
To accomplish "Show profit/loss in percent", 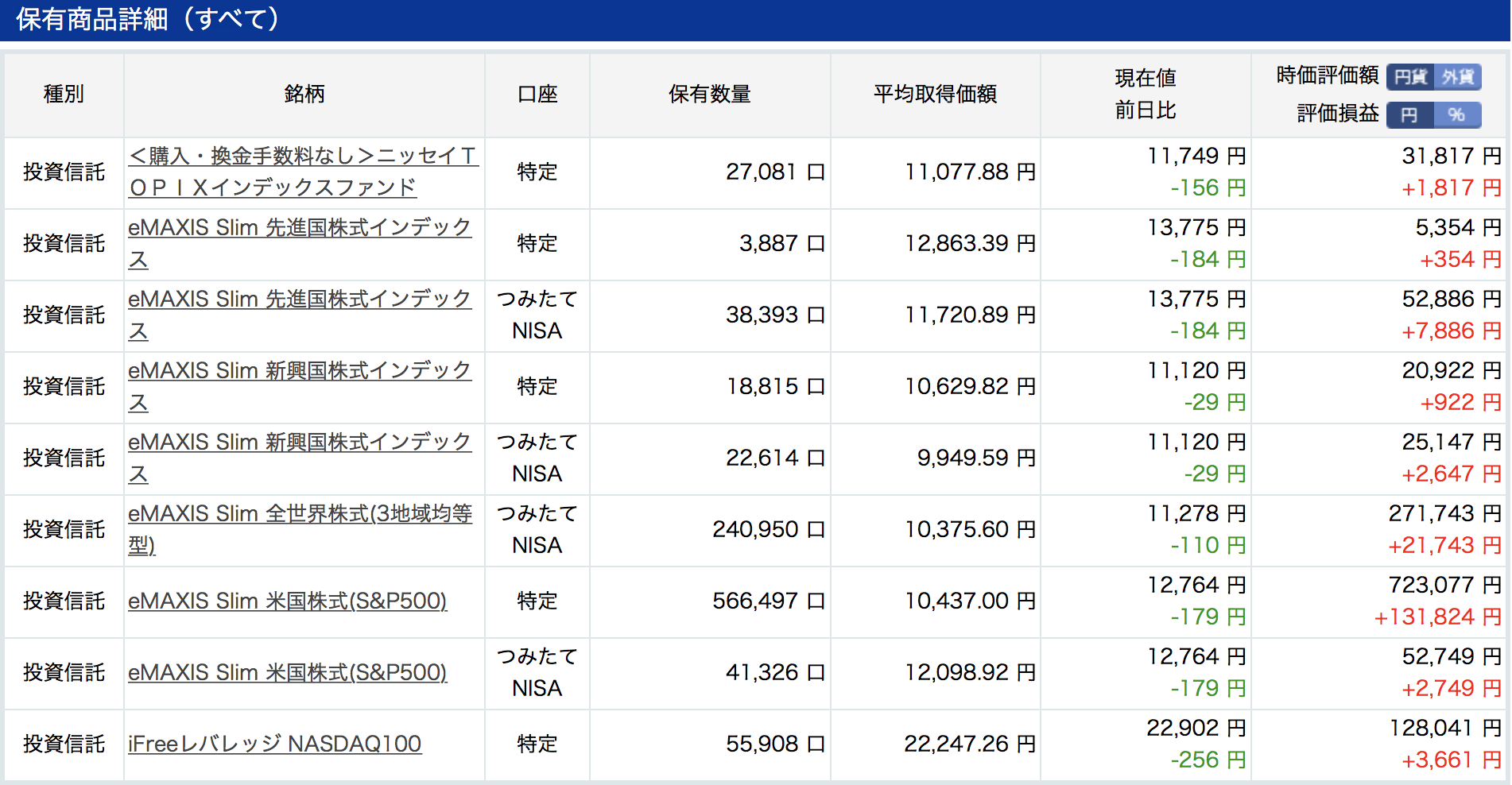I will tap(1458, 115).
